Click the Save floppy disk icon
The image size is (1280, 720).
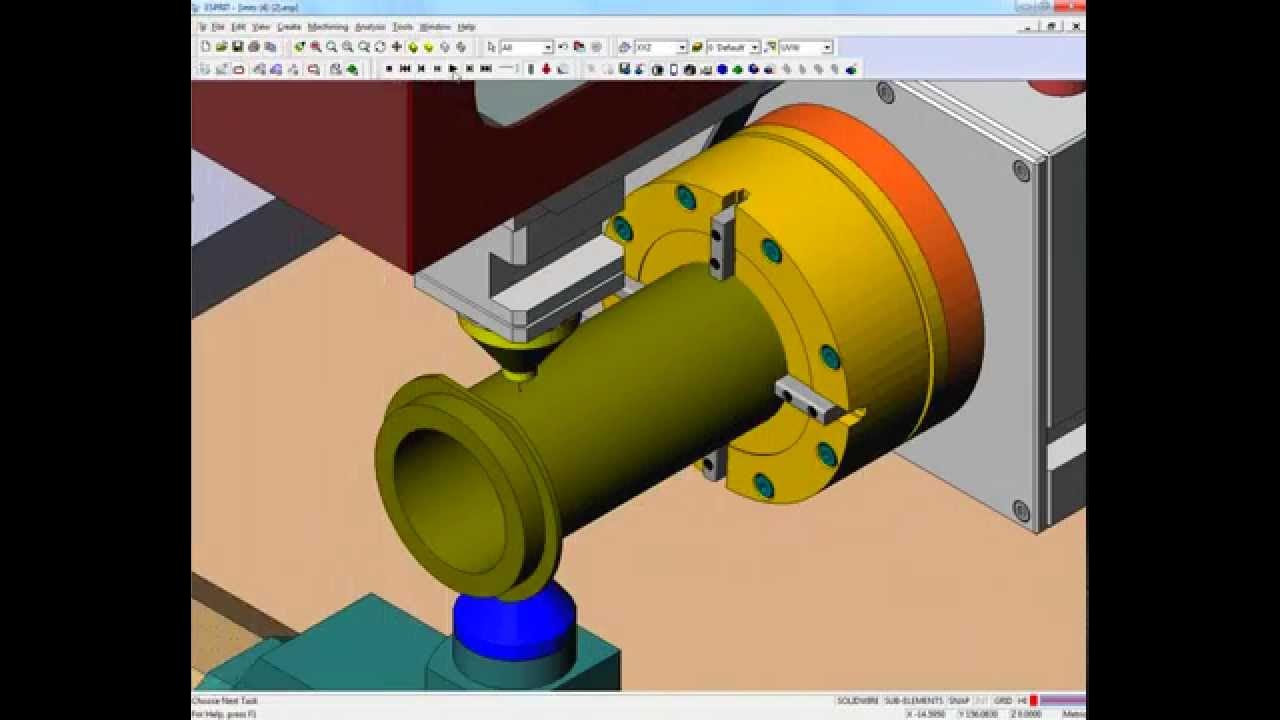tap(237, 47)
